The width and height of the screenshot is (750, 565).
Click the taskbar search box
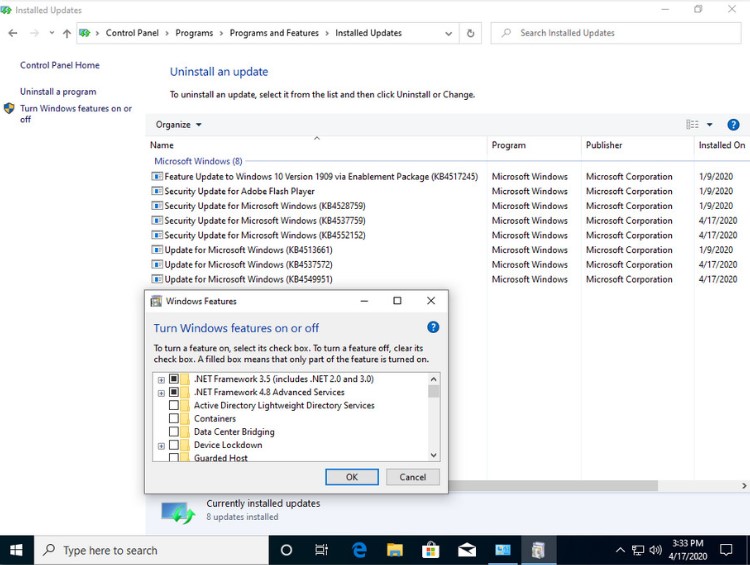(151, 550)
